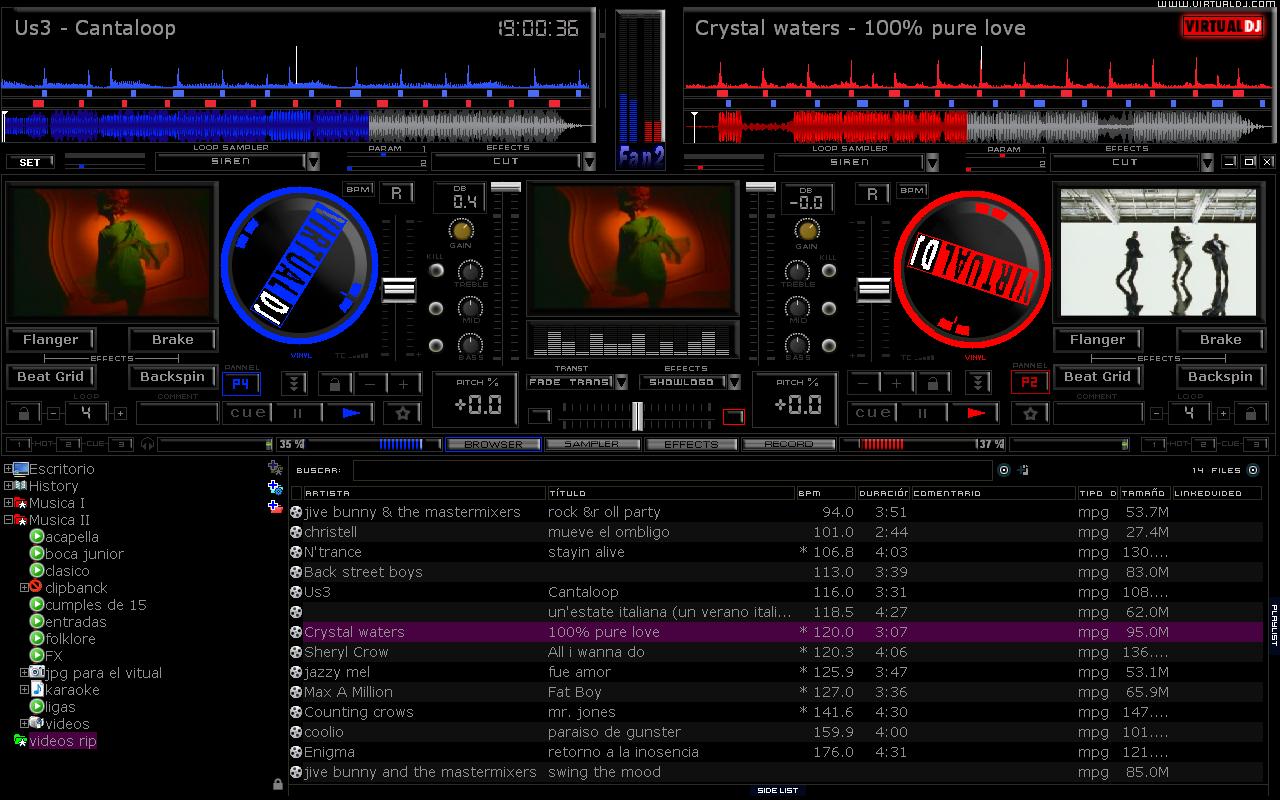Open the left deck effects CUT dropdown

point(589,162)
